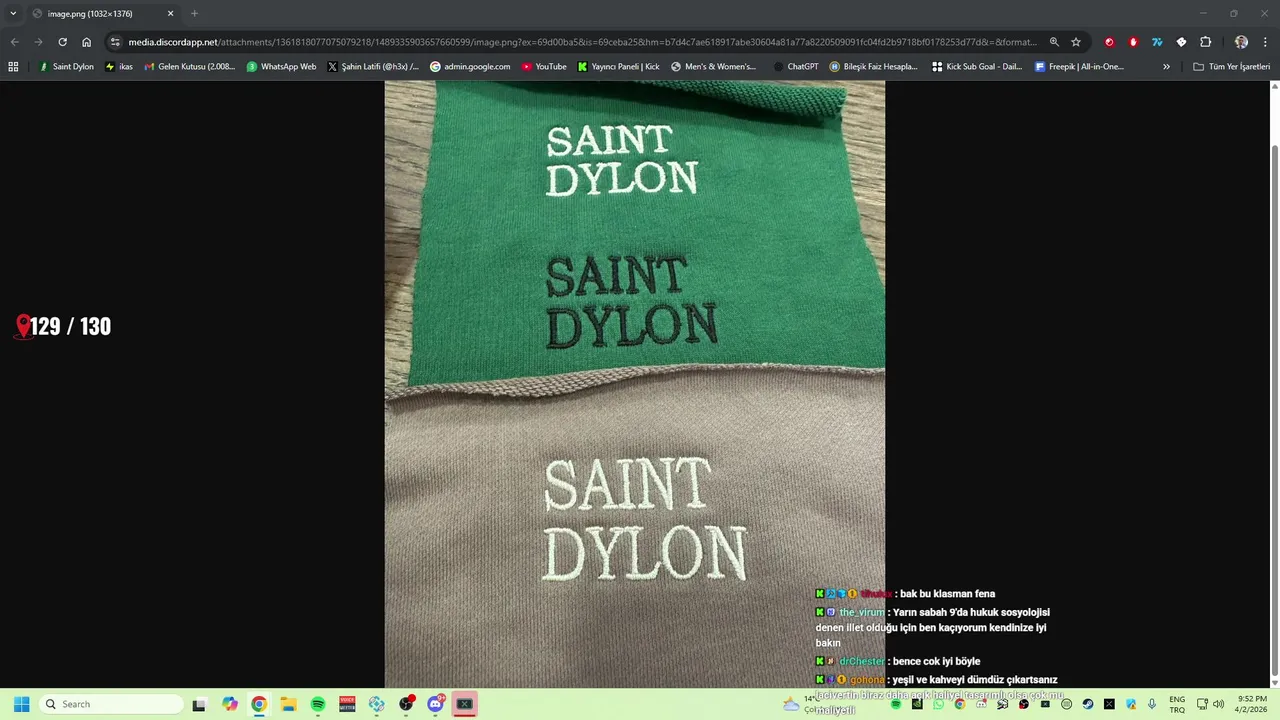1280x720 pixels.
Task: Open the apps grid in bookmarks bar
Action: tap(13, 67)
